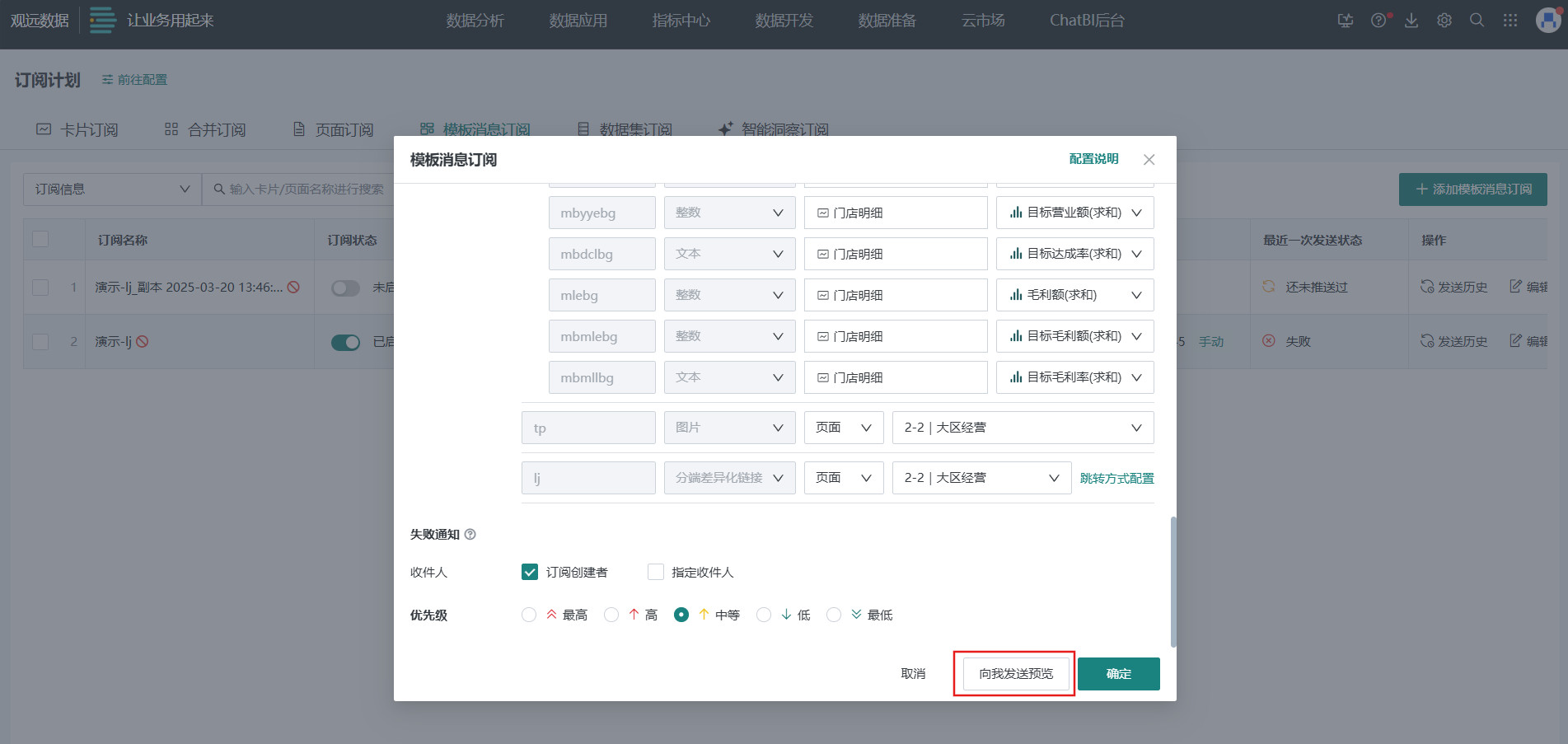Open the 跳转方式配置 link
This screenshot has height=744, width=1568.
(1116, 479)
